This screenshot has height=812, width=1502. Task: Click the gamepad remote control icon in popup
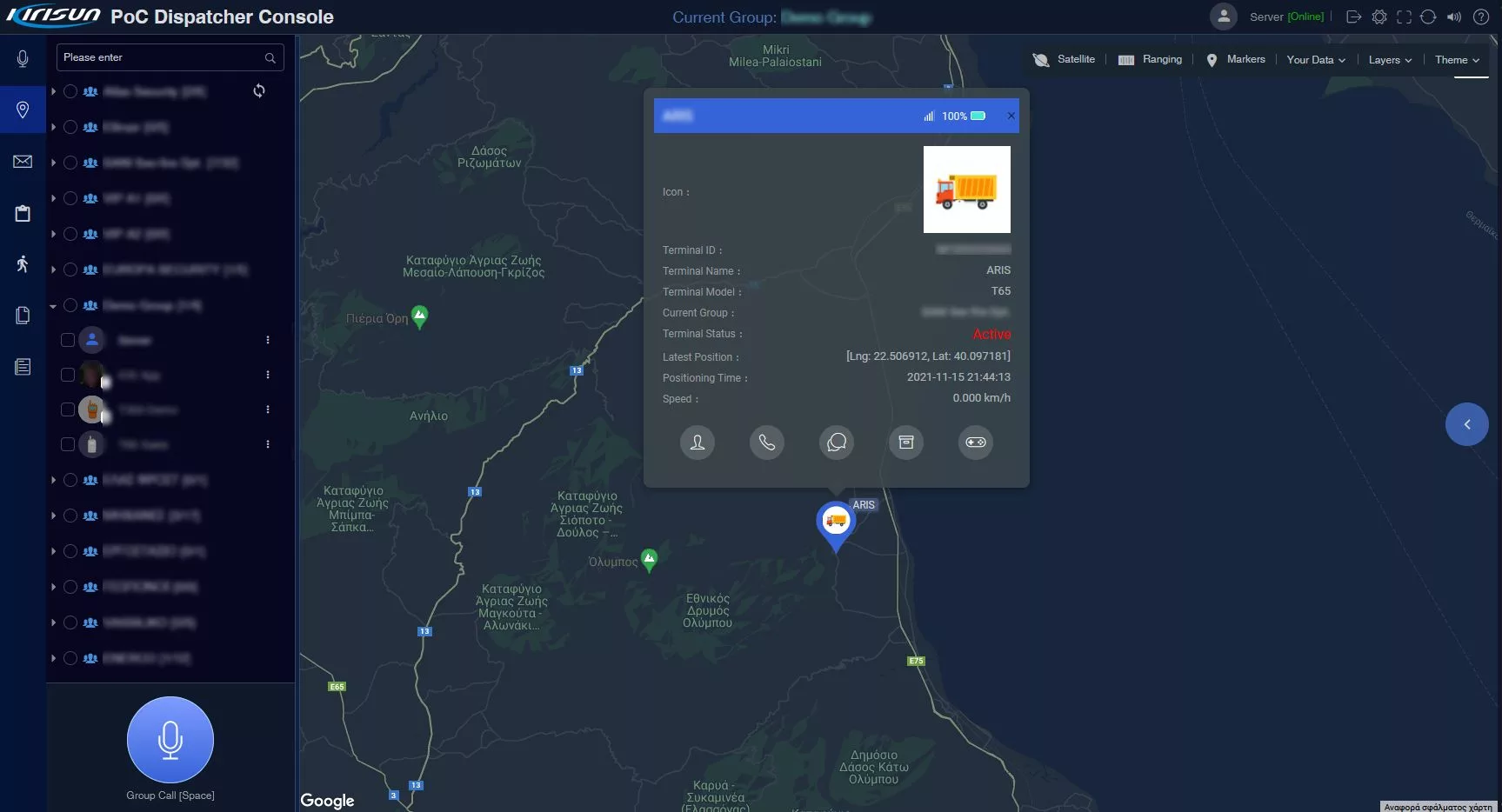click(x=976, y=443)
